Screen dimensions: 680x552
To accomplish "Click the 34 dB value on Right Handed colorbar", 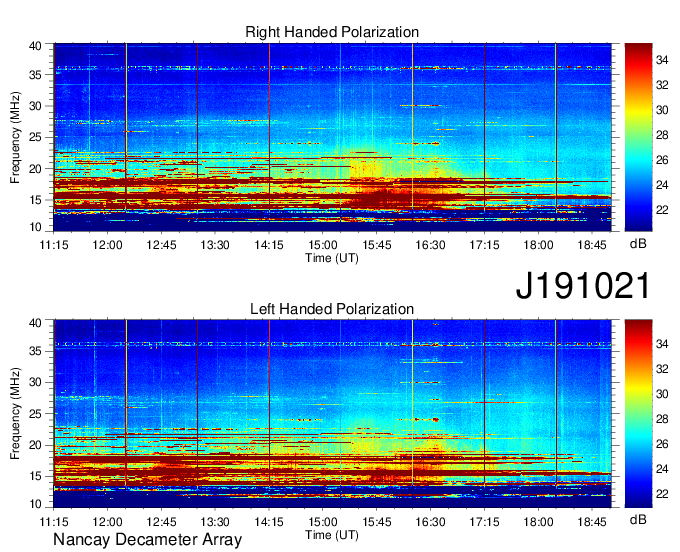I will 662,60.
